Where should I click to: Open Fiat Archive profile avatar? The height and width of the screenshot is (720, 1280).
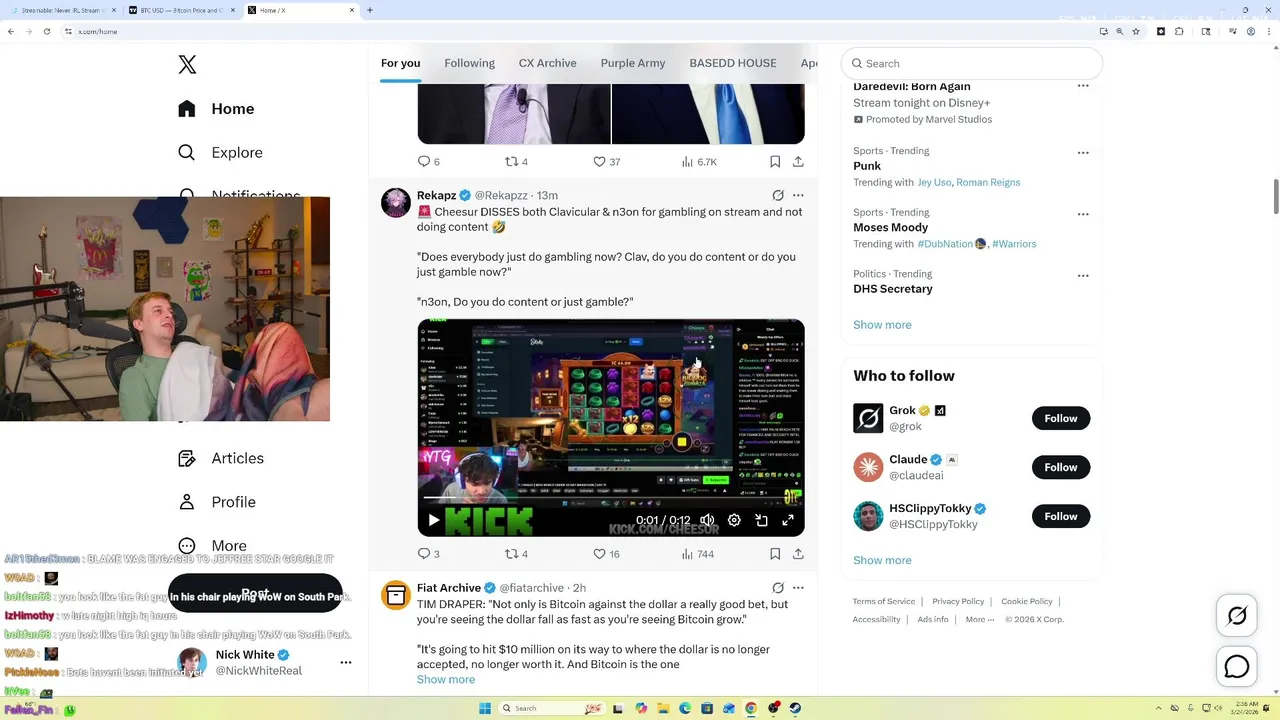[x=396, y=595]
